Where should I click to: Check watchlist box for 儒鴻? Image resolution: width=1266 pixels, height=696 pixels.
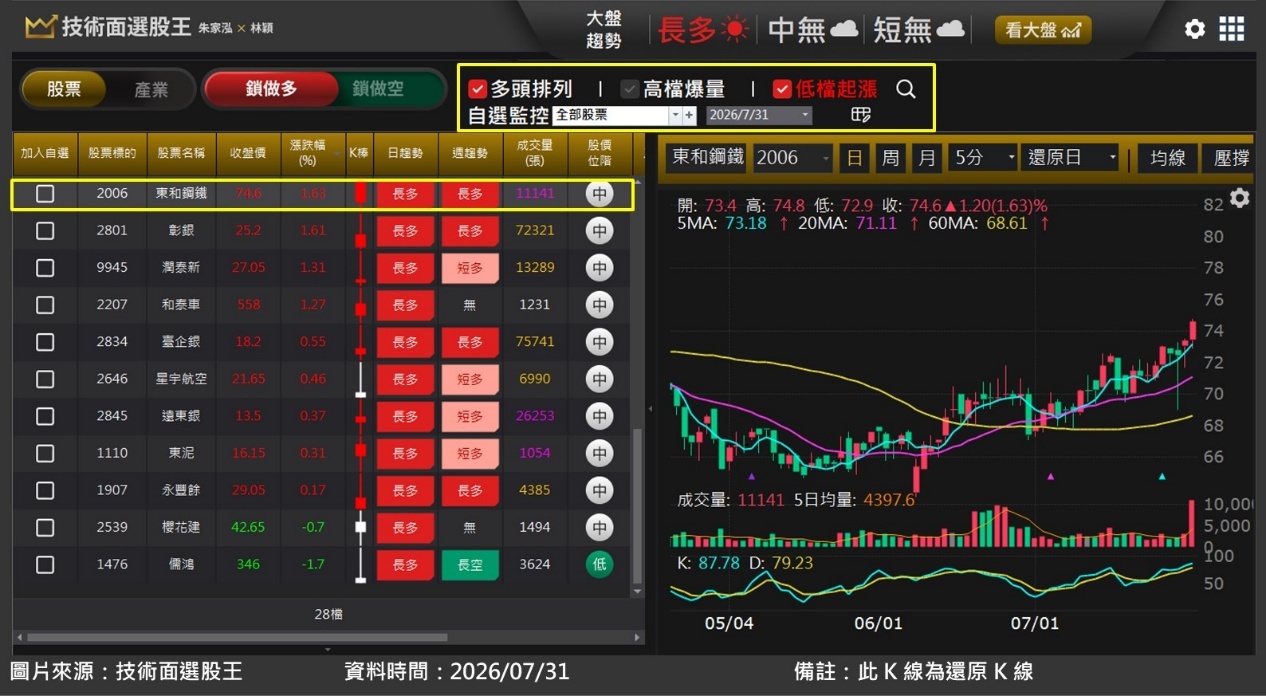click(45, 565)
